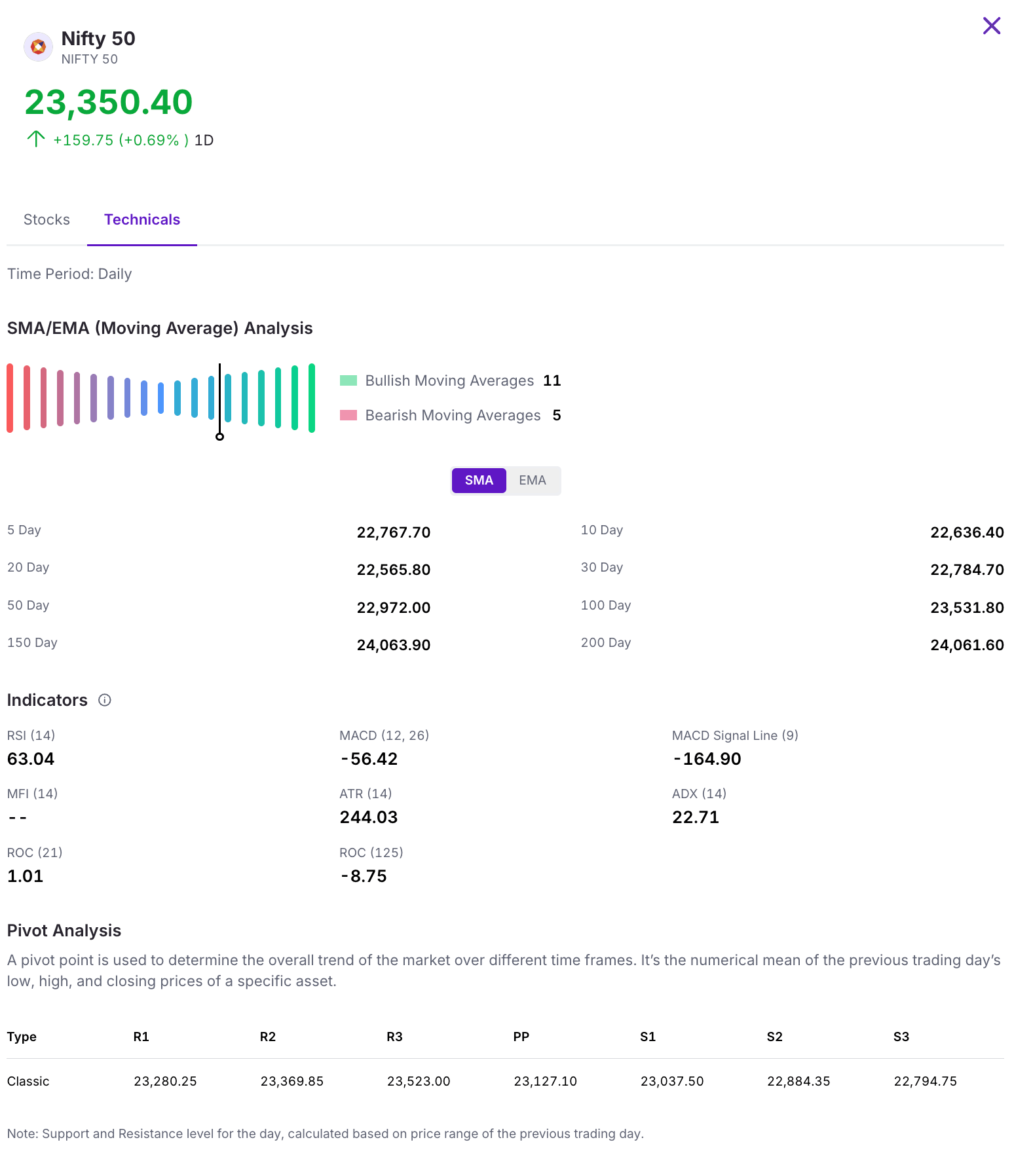Click the 200 Day SMA value
Screen dimensions: 1014x1176
967,646
